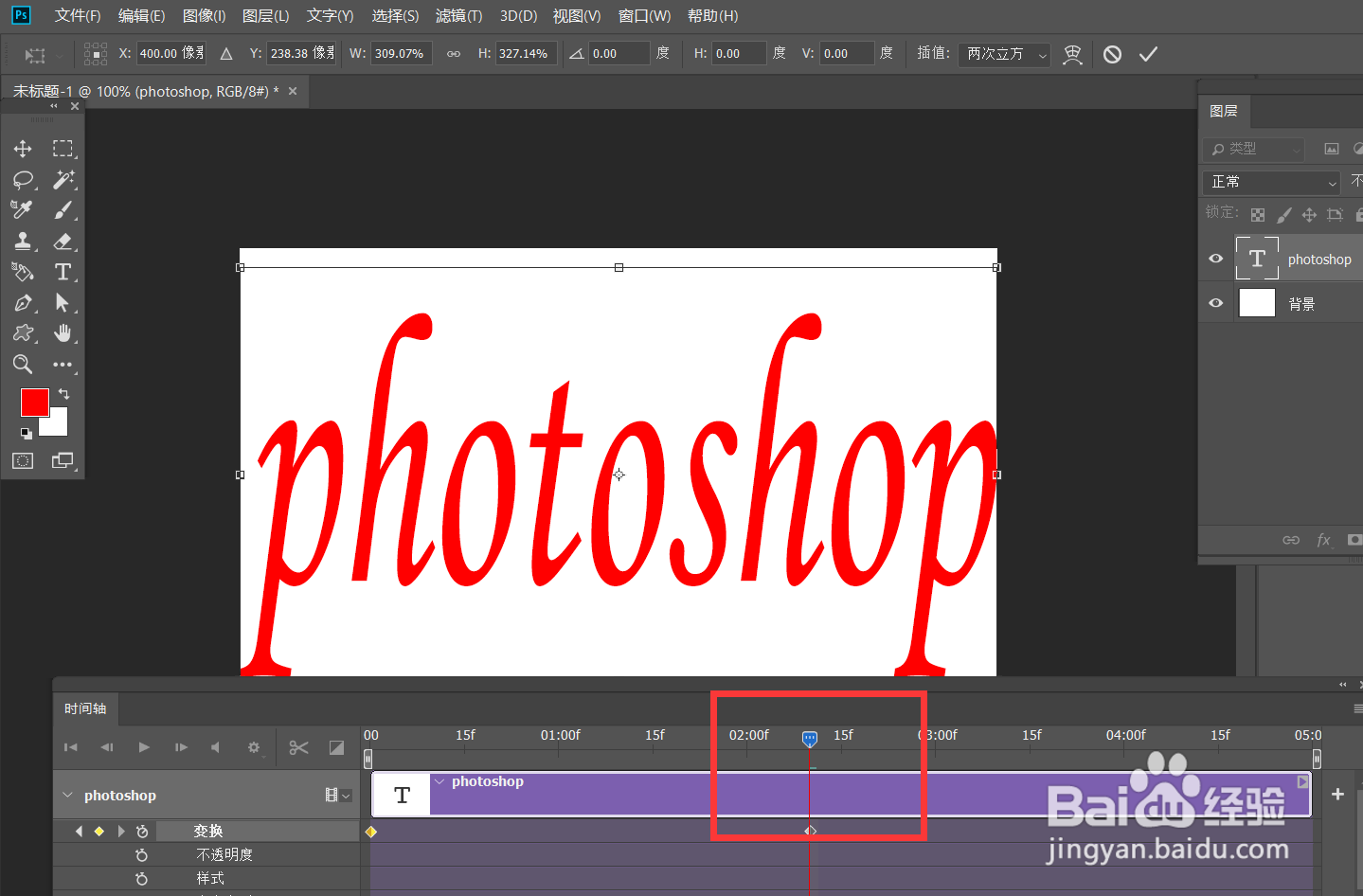Toggle relative positioning triangle for reference point
The image size is (1363, 896).
click(226, 54)
